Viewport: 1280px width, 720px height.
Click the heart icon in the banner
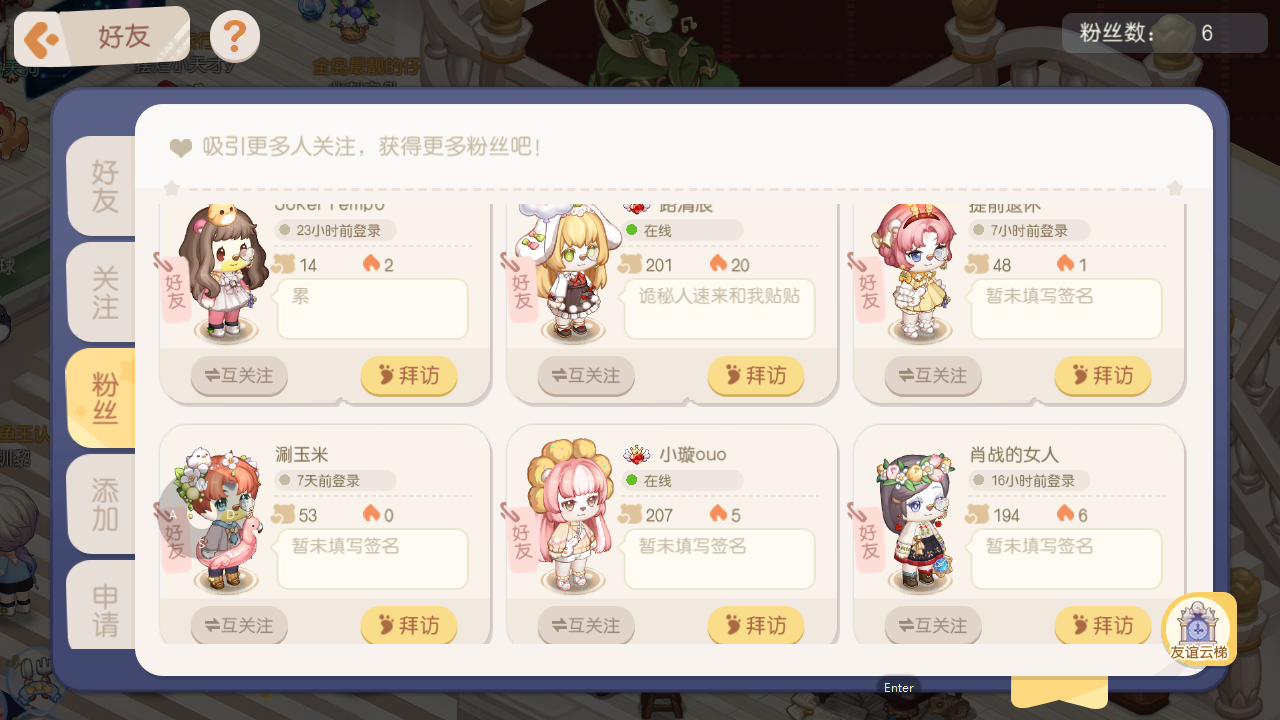(181, 148)
